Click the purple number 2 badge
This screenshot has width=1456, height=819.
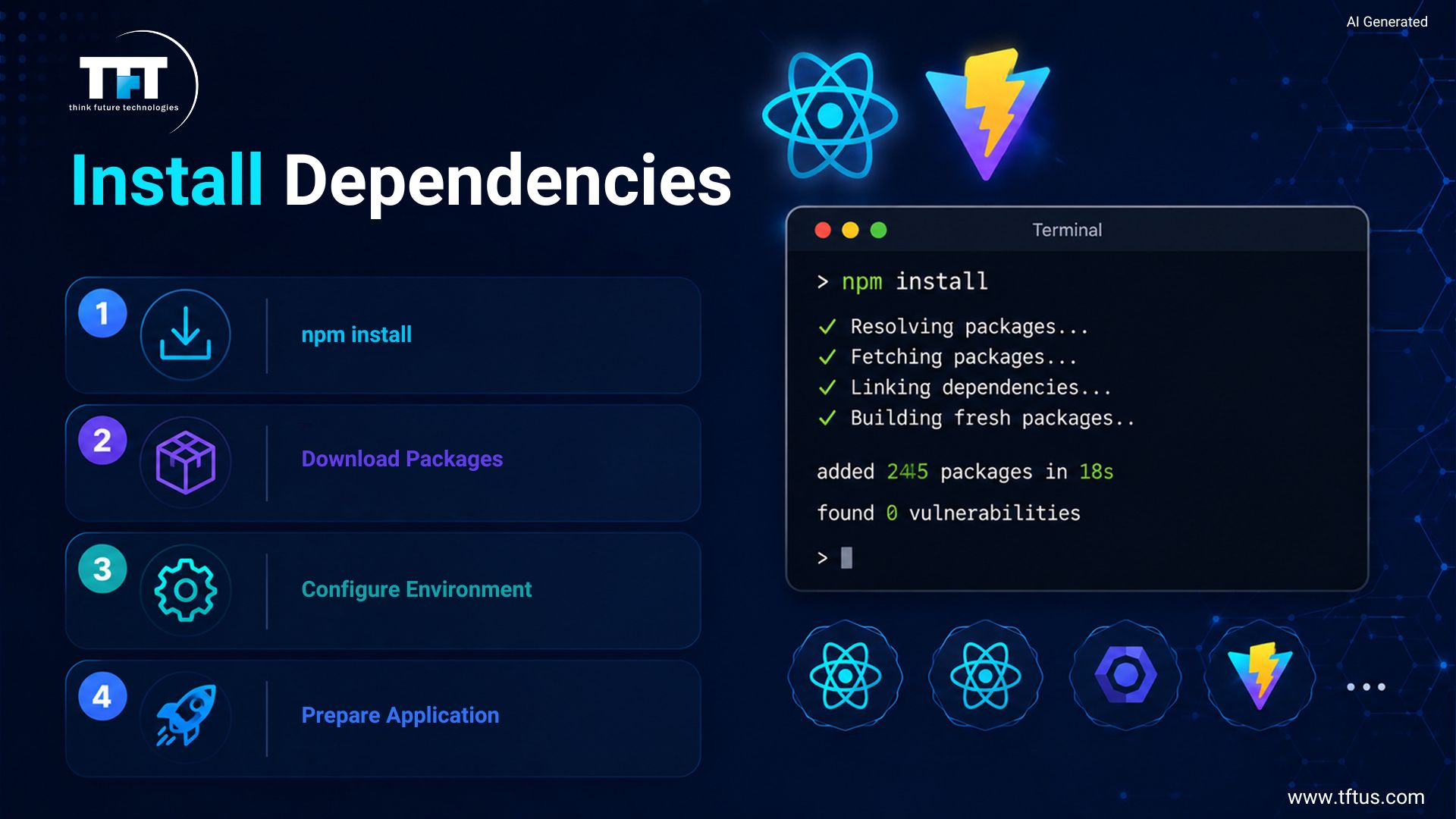pyautogui.click(x=102, y=441)
